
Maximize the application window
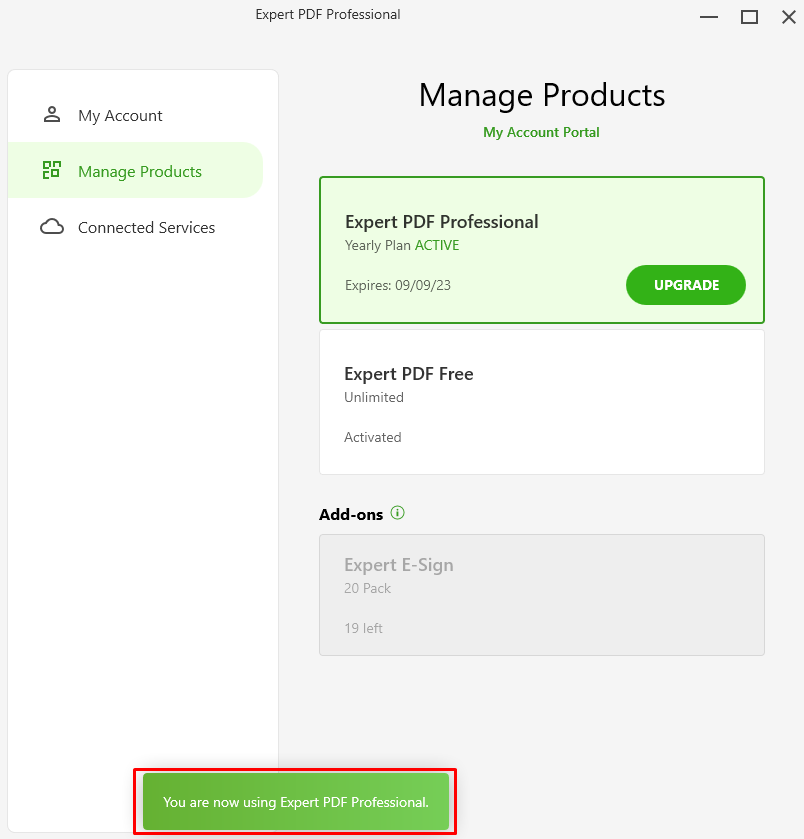tap(749, 17)
